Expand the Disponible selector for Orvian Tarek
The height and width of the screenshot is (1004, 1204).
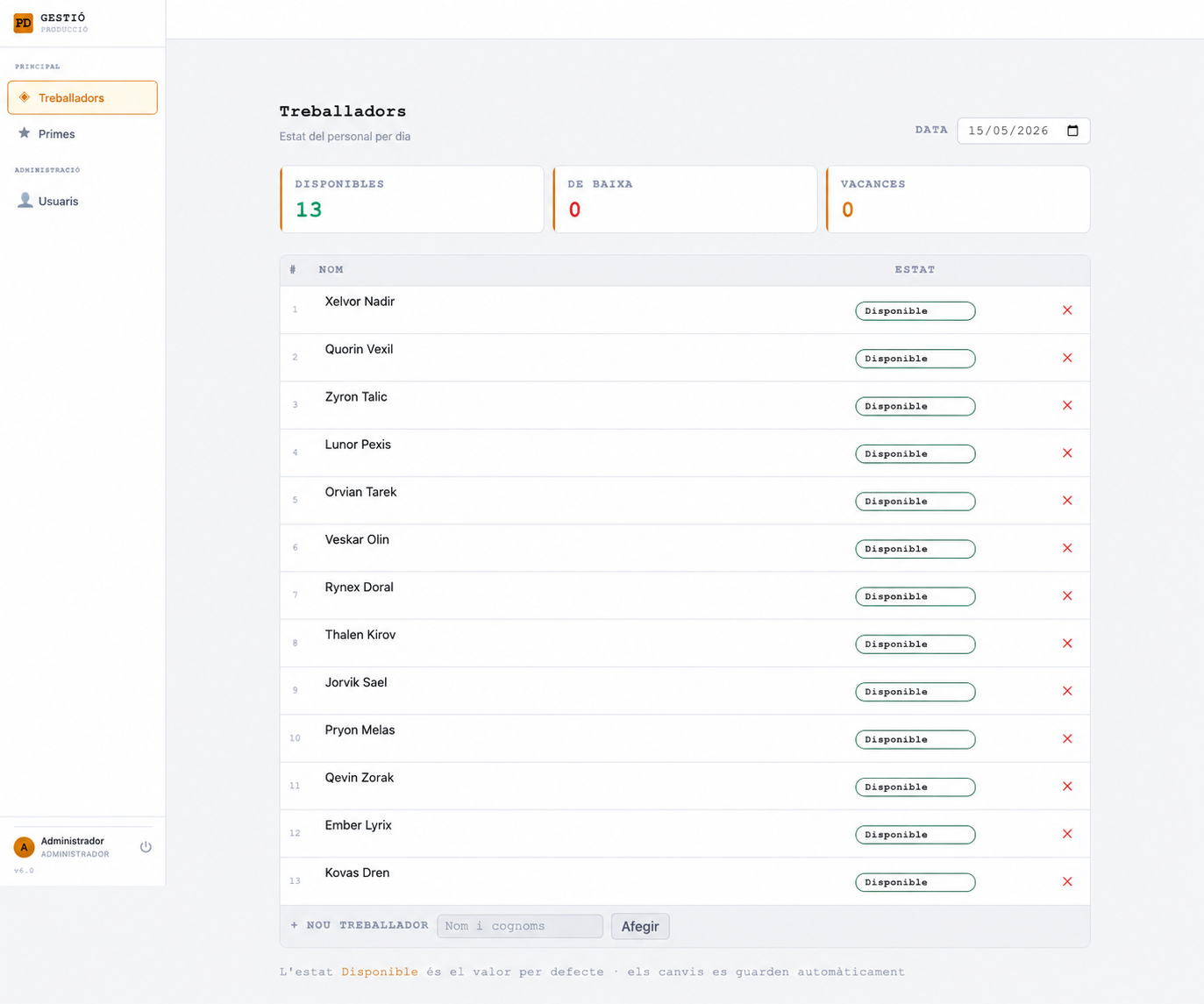click(915, 502)
